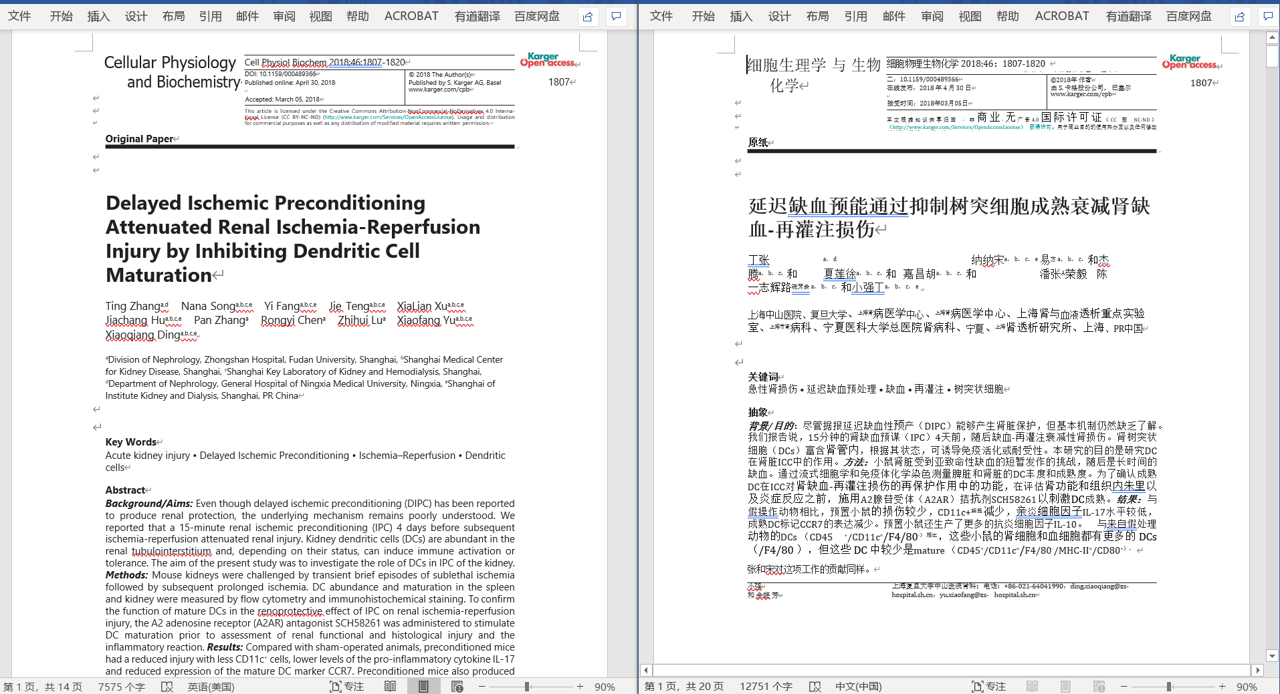Click zoom out minus in left status bar
Screen dimensions: 1280x694
[x=481, y=687]
